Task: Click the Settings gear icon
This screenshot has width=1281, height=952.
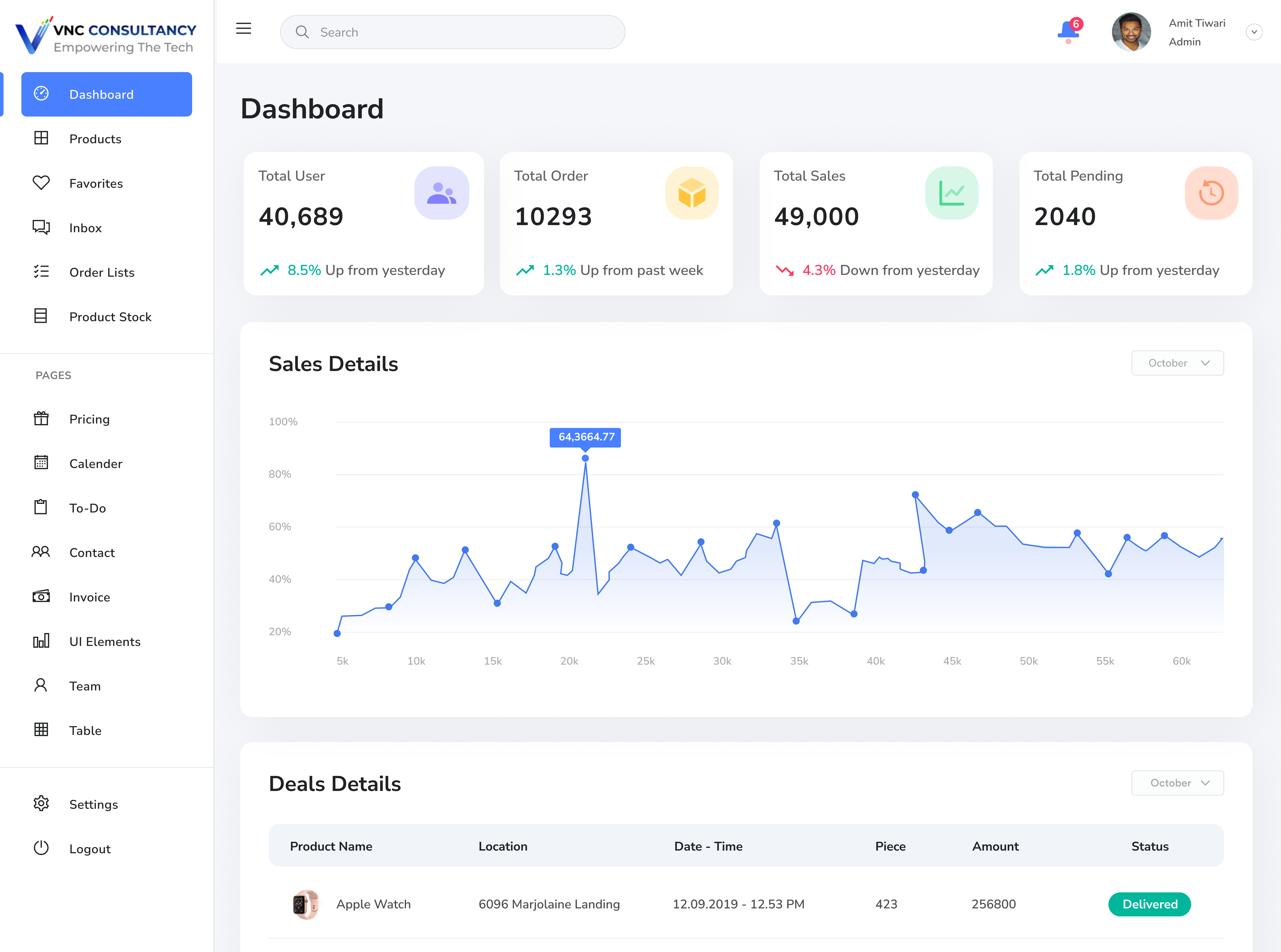Action: [41, 803]
